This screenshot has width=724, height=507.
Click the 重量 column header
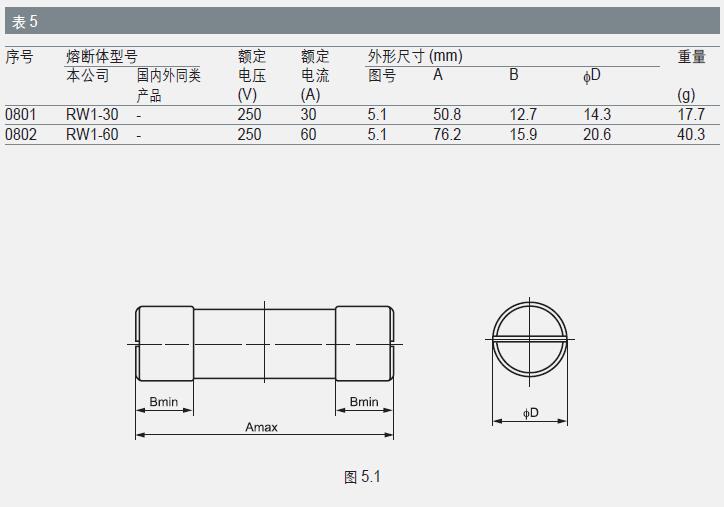coord(691,57)
